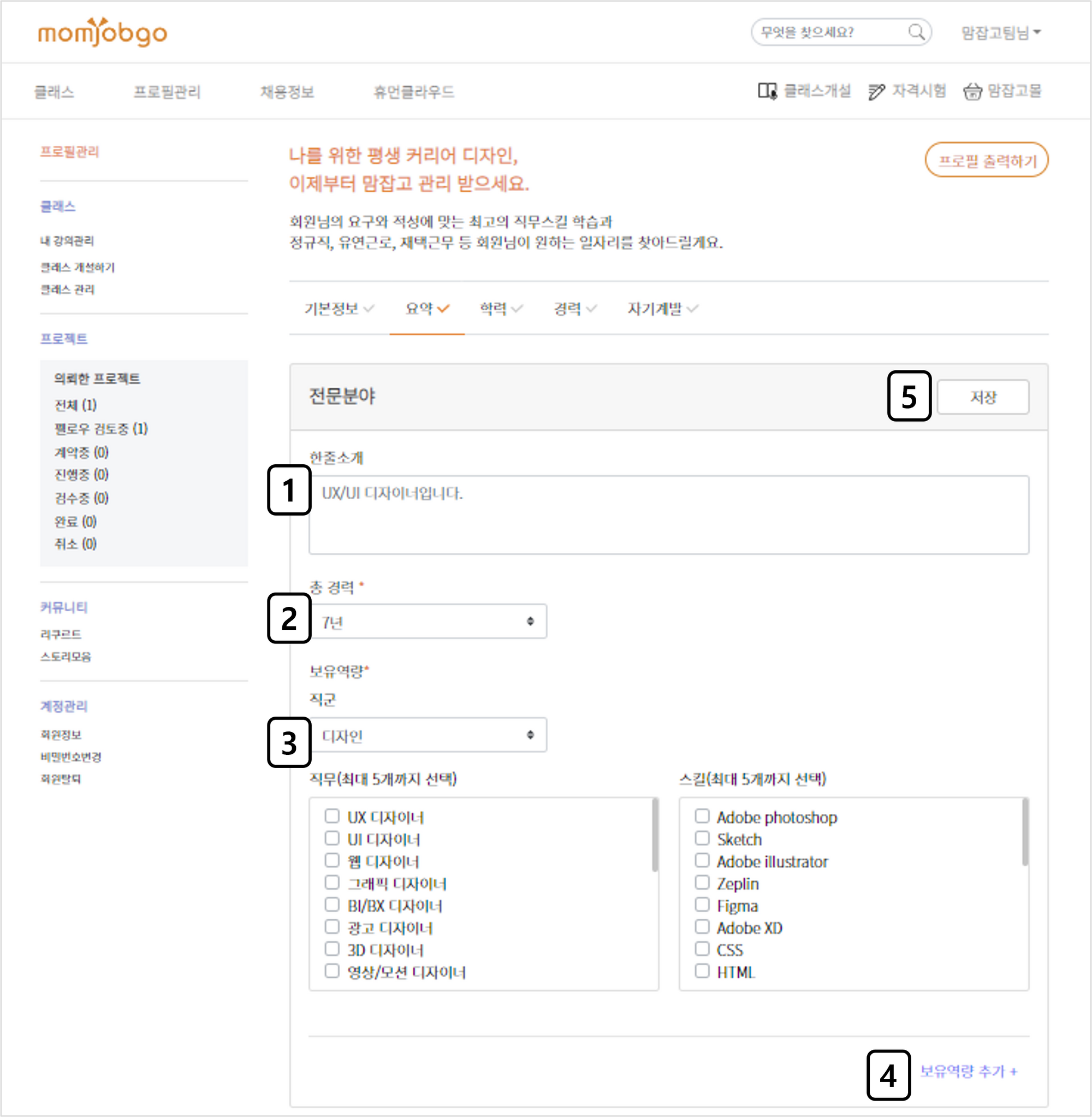The width and height of the screenshot is (1092, 1117).
Task: Click the 보유역량 추가 + link
Action: click(x=968, y=1071)
